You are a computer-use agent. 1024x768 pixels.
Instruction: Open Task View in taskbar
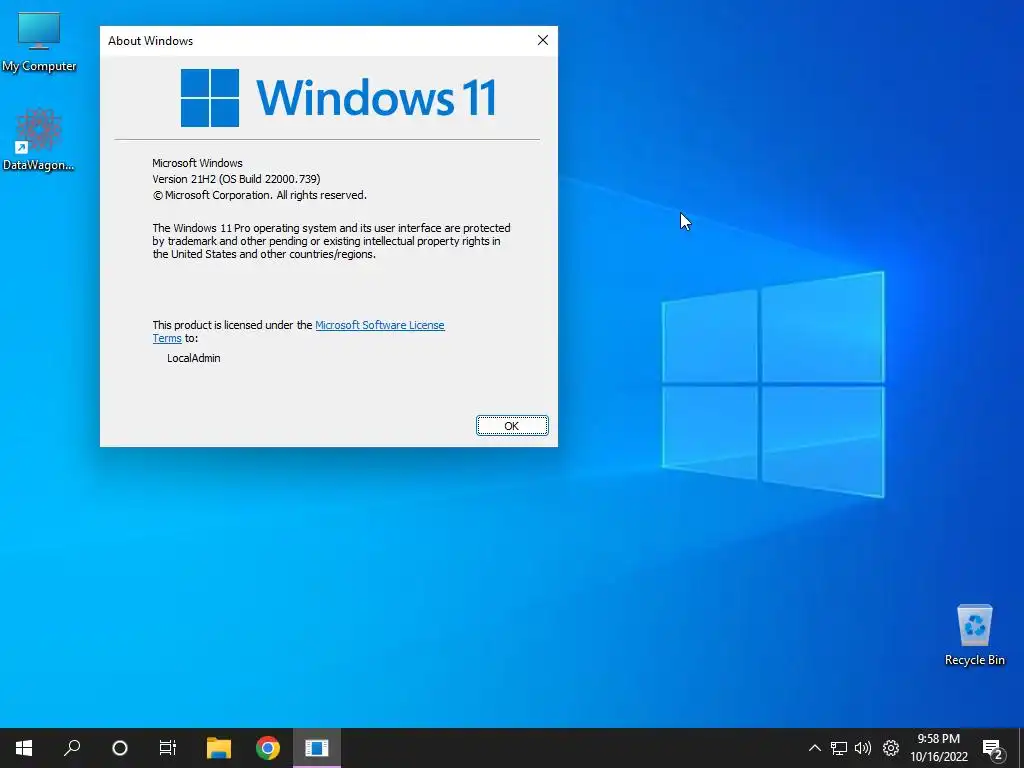coord(168,748)
